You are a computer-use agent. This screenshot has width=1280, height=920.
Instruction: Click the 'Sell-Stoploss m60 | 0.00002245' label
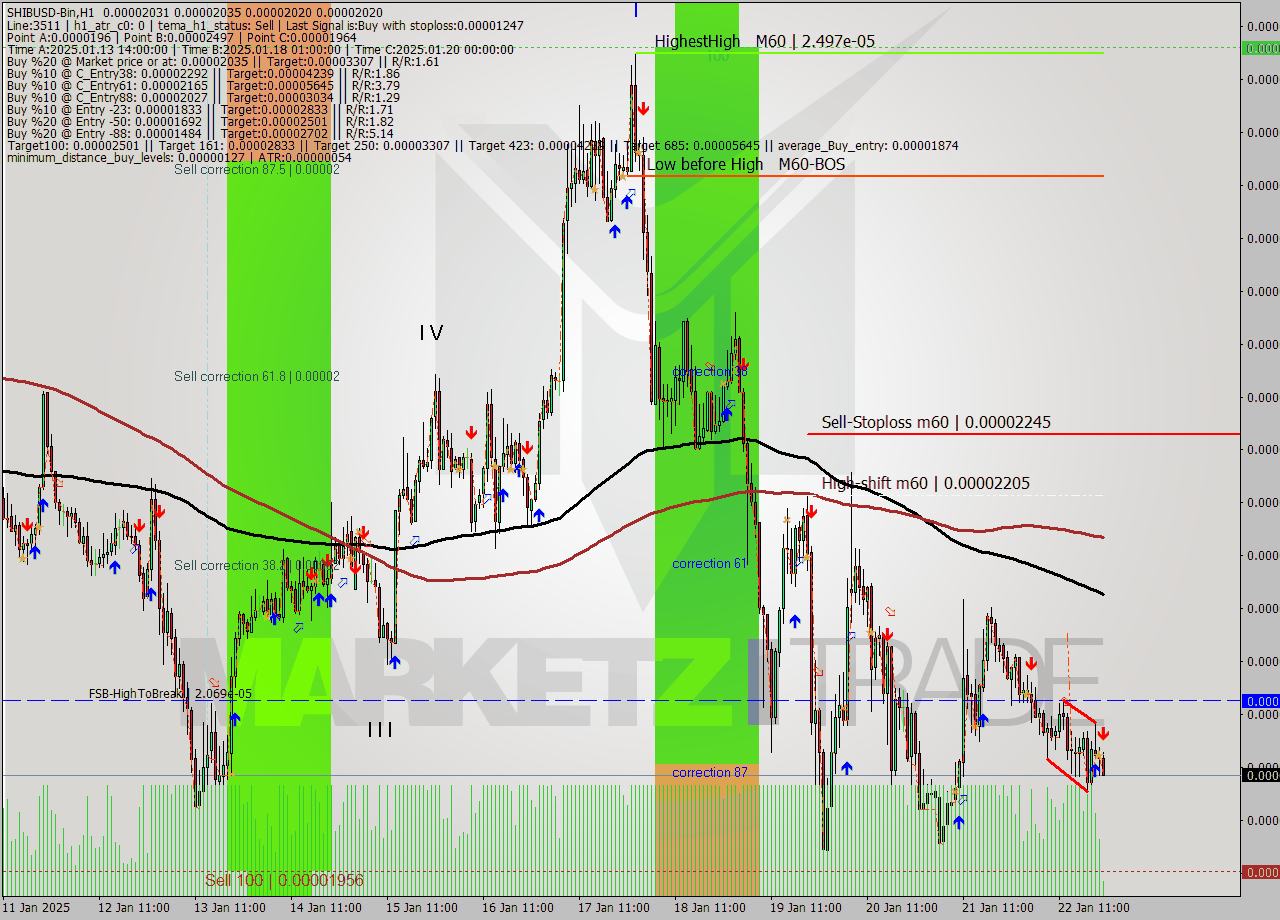(x=936, y=422)
